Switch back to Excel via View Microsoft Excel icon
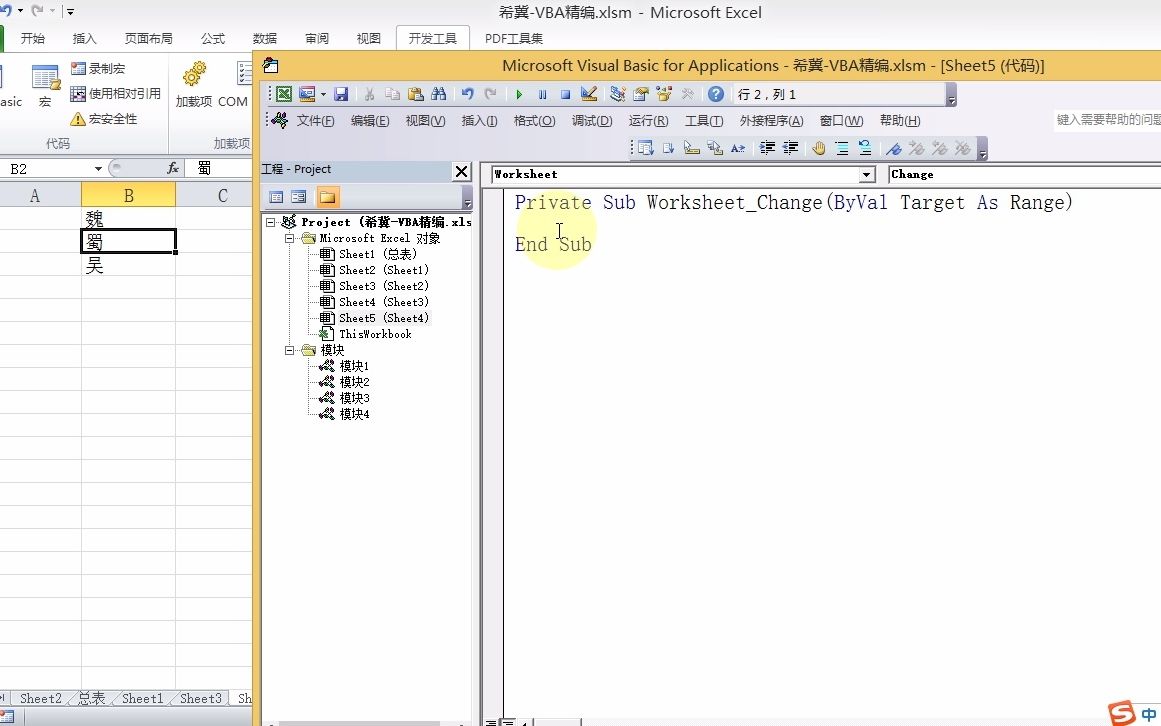The width and height of the screenshot is (1161, 726). (284, 94)
